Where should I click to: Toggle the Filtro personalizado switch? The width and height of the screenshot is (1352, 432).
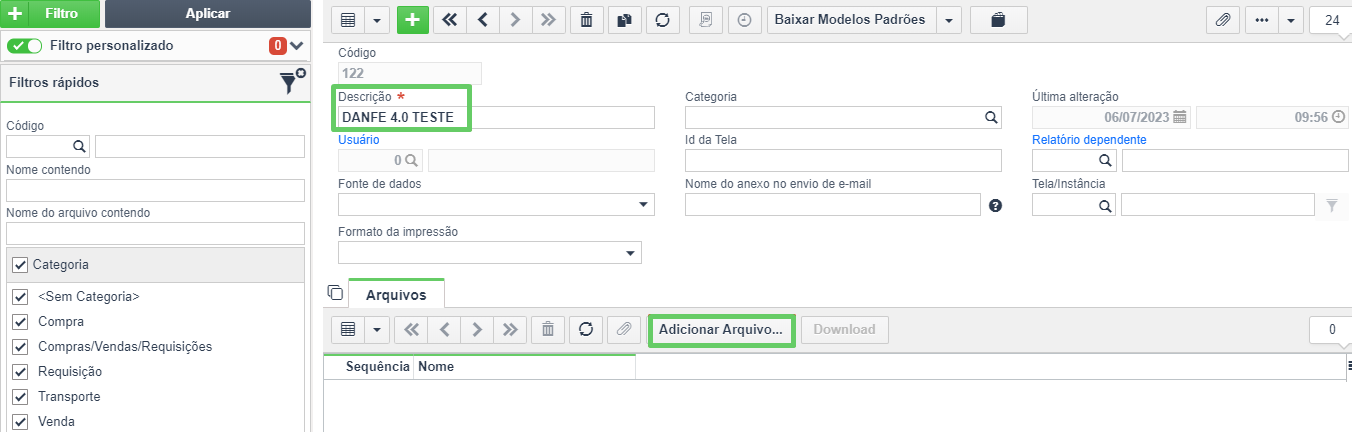click(x=24, y=46)
